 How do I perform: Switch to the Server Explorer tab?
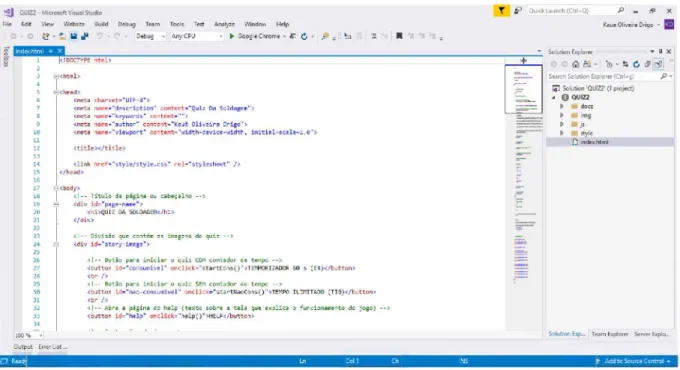pyautogui.click(x=652, y=334)
